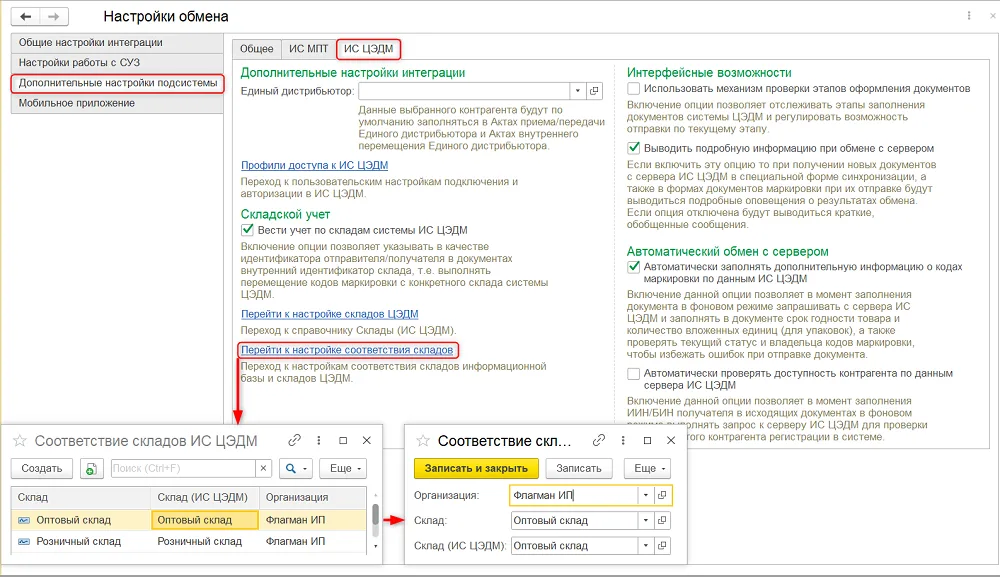The image size is (1000, 577).
Task: Enable Автоматически проверять доступность контрагента
Action: 633,374
